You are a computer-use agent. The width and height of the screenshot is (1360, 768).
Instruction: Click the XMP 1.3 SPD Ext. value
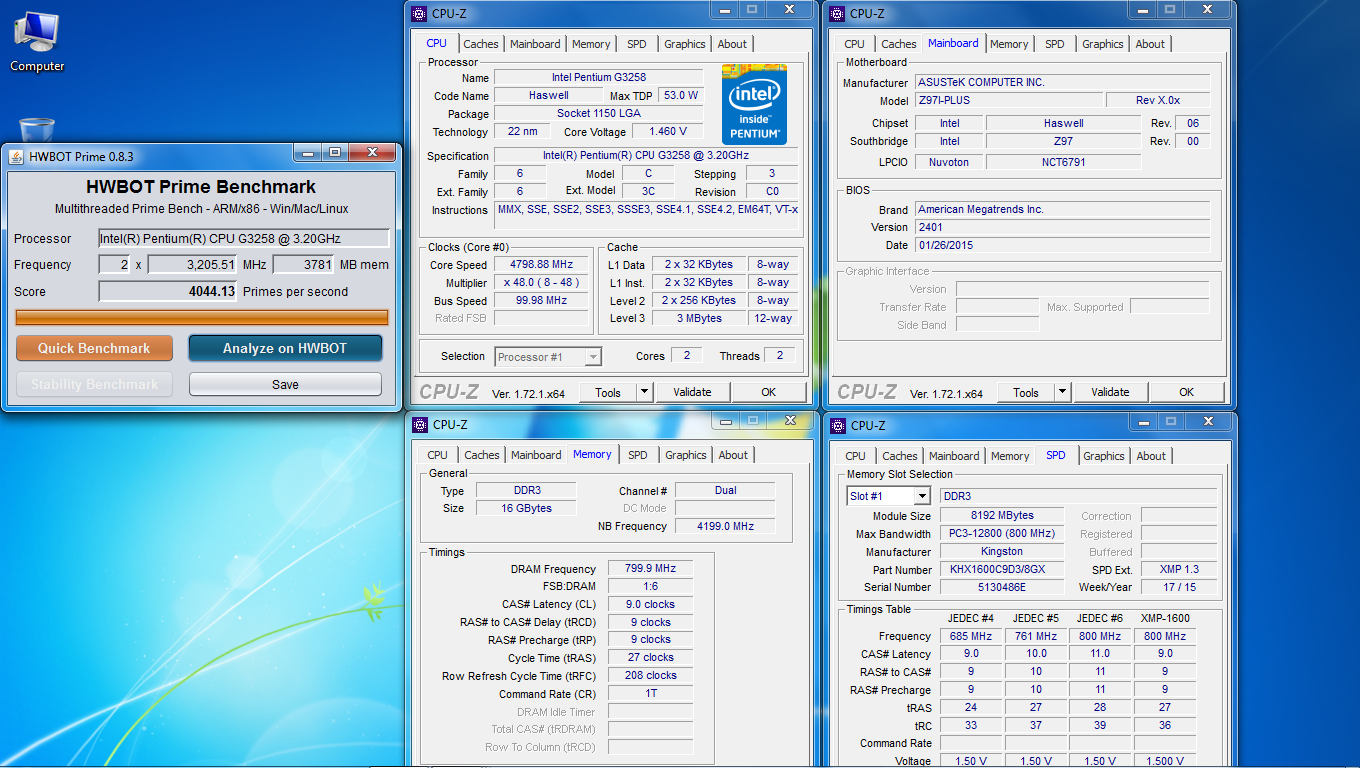pos(1179,569)
